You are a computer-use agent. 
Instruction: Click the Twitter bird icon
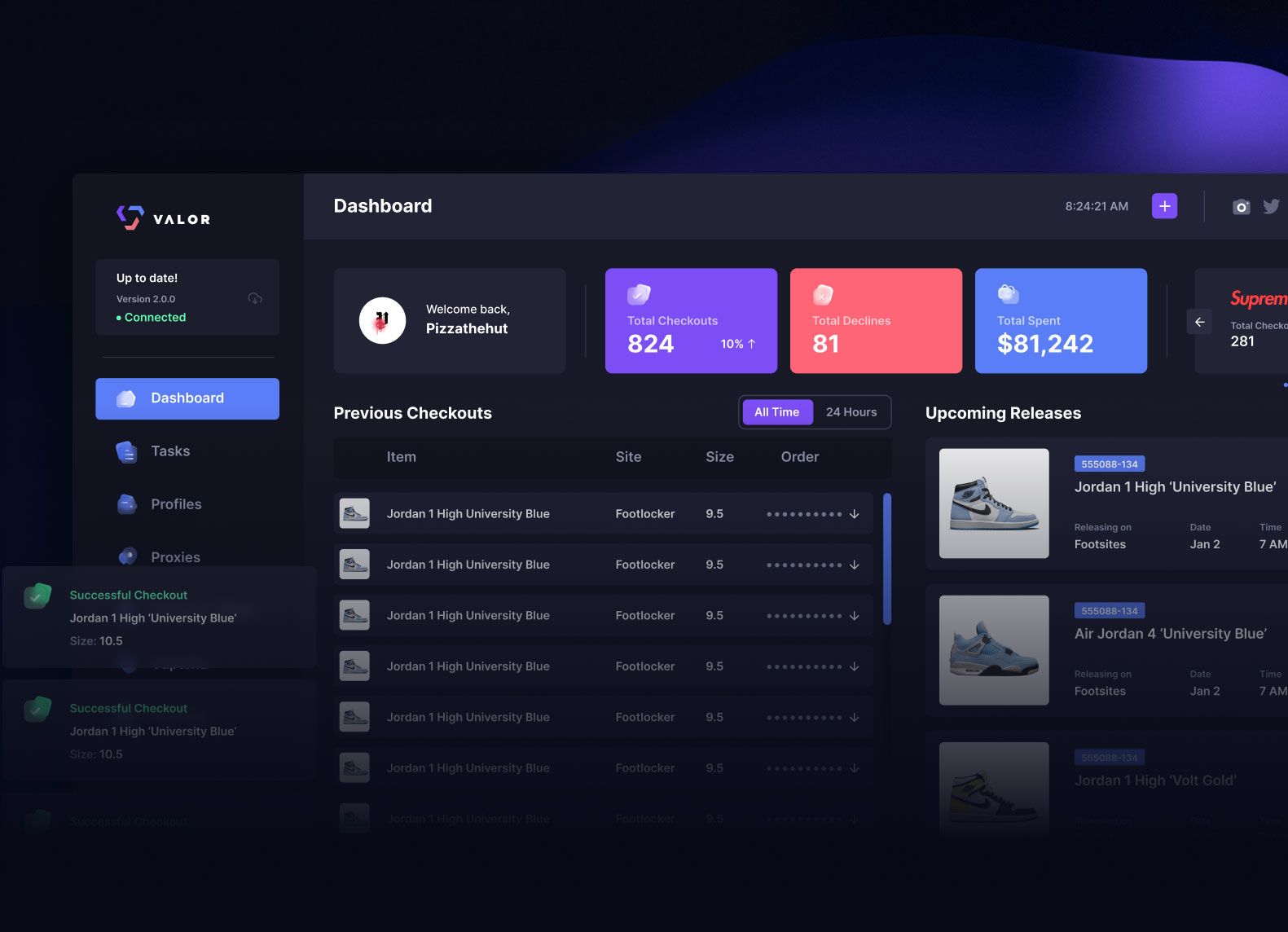tap(1271, 207)
